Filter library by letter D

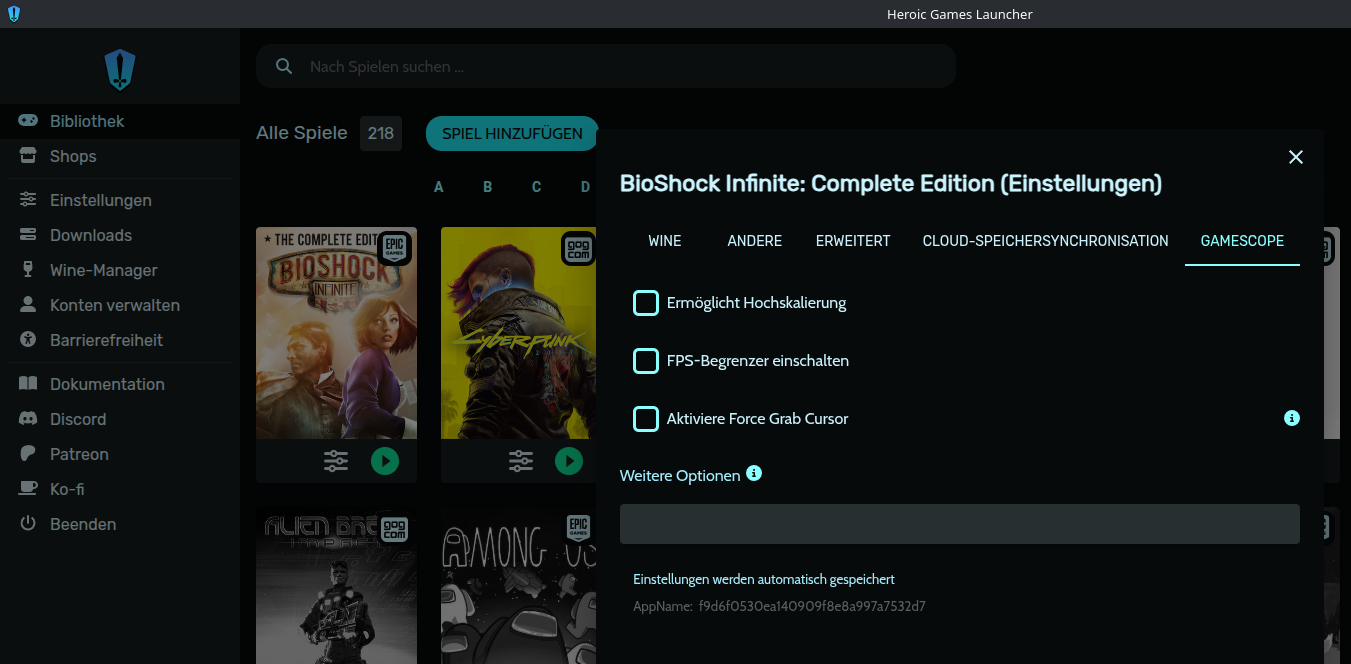pos(586,187)
